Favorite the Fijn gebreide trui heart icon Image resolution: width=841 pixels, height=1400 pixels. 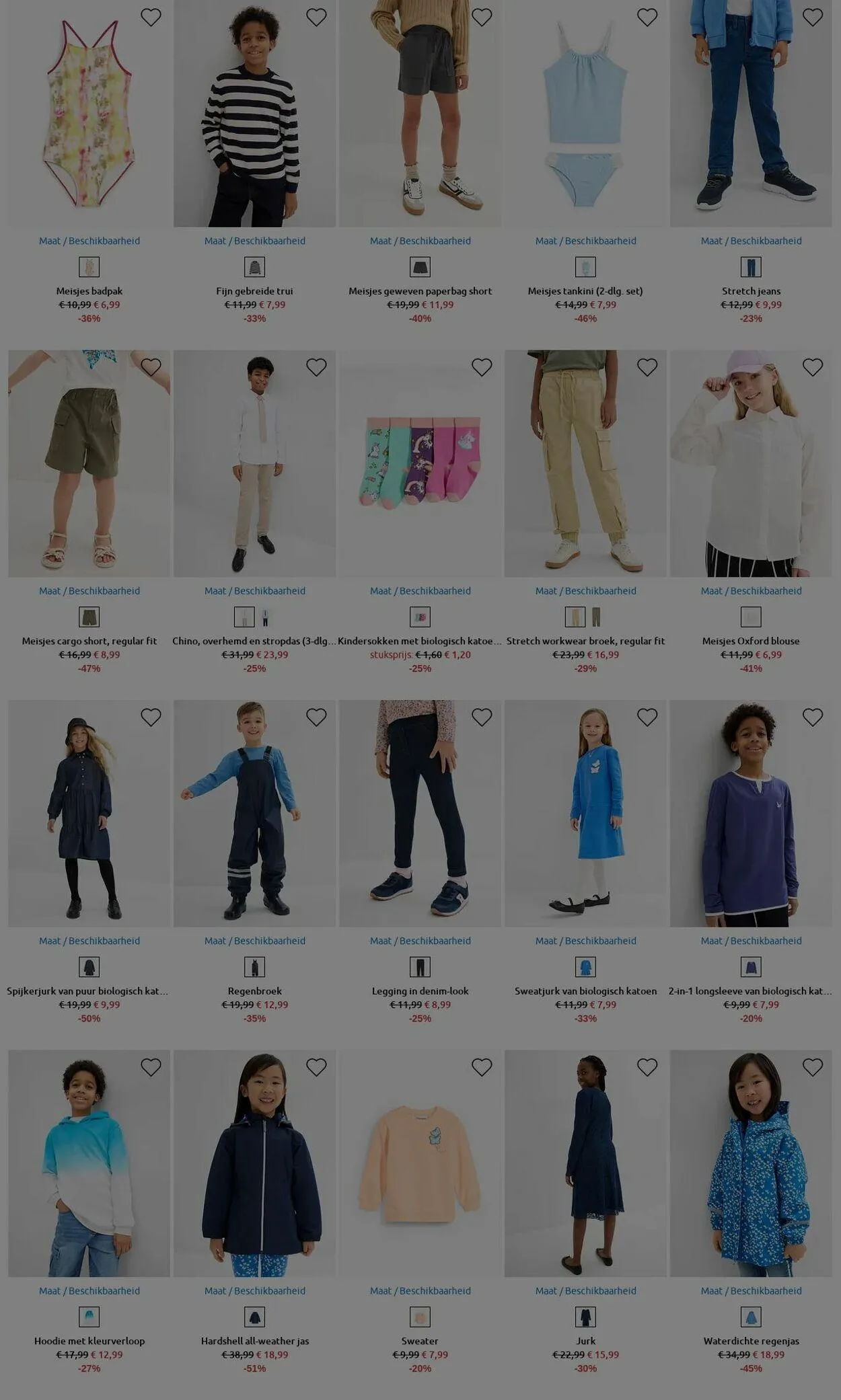(316, 17)
